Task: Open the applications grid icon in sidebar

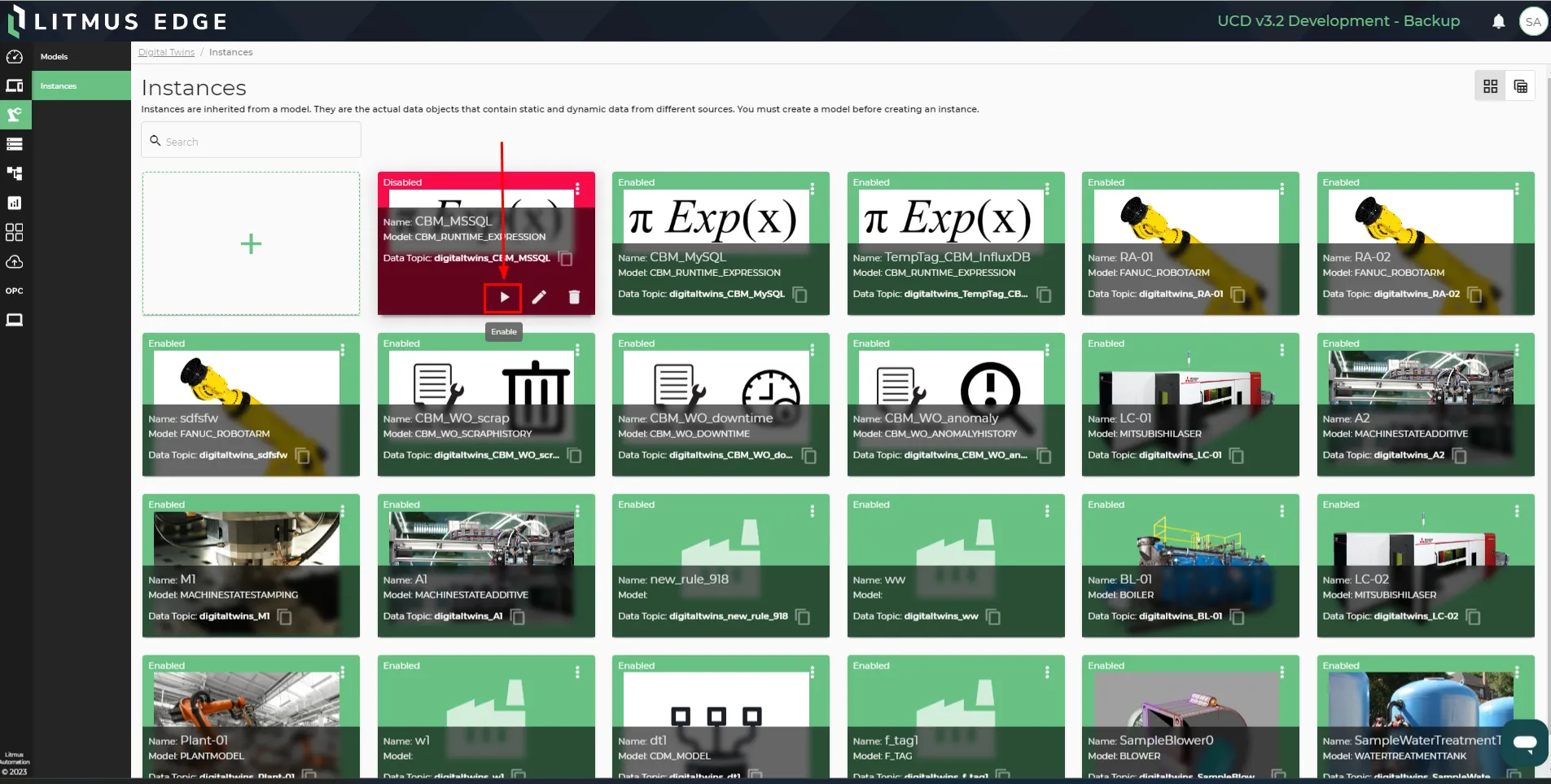Action: click(x=15, y=232)
